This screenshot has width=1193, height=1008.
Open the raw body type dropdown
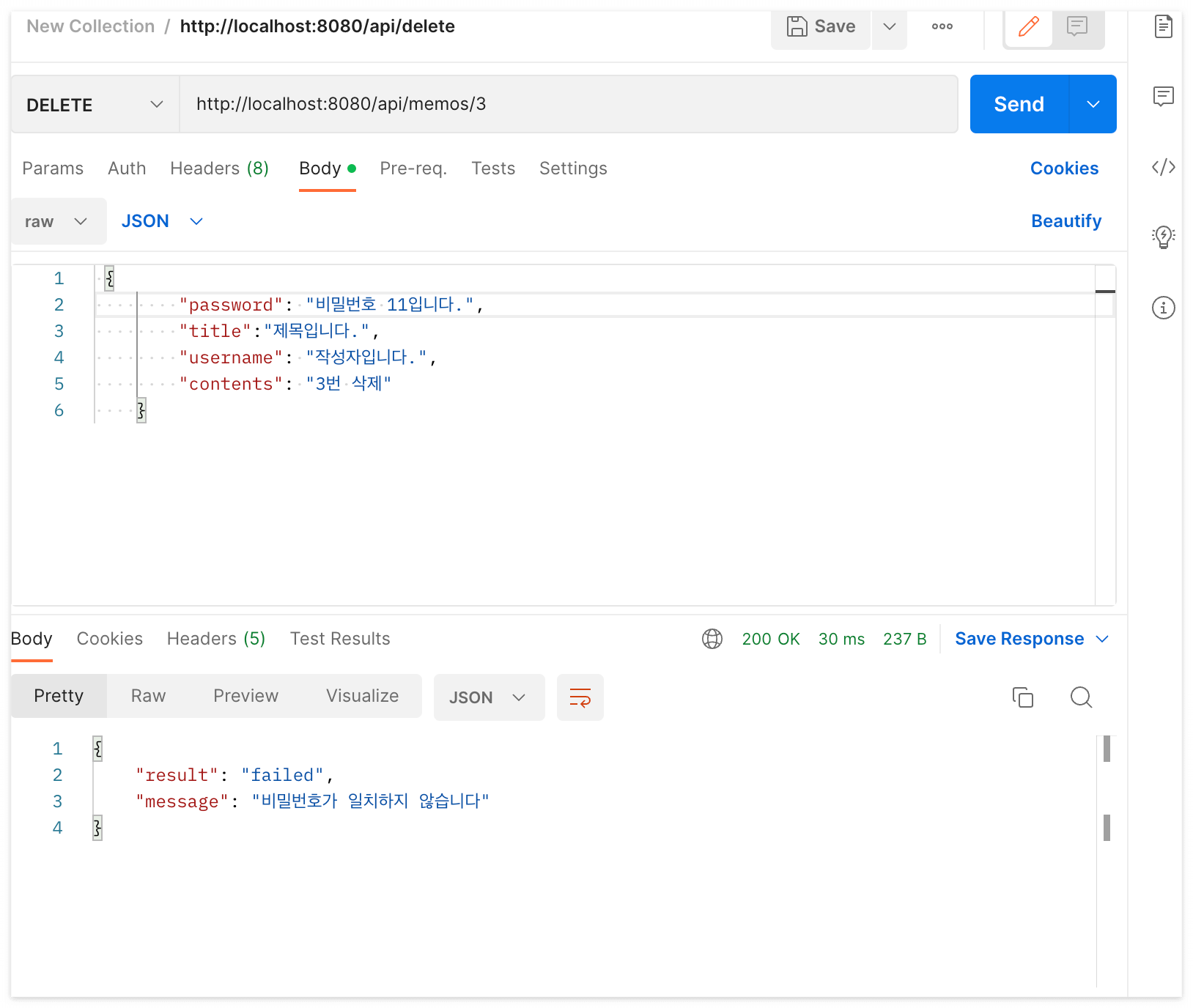[59, 221]
